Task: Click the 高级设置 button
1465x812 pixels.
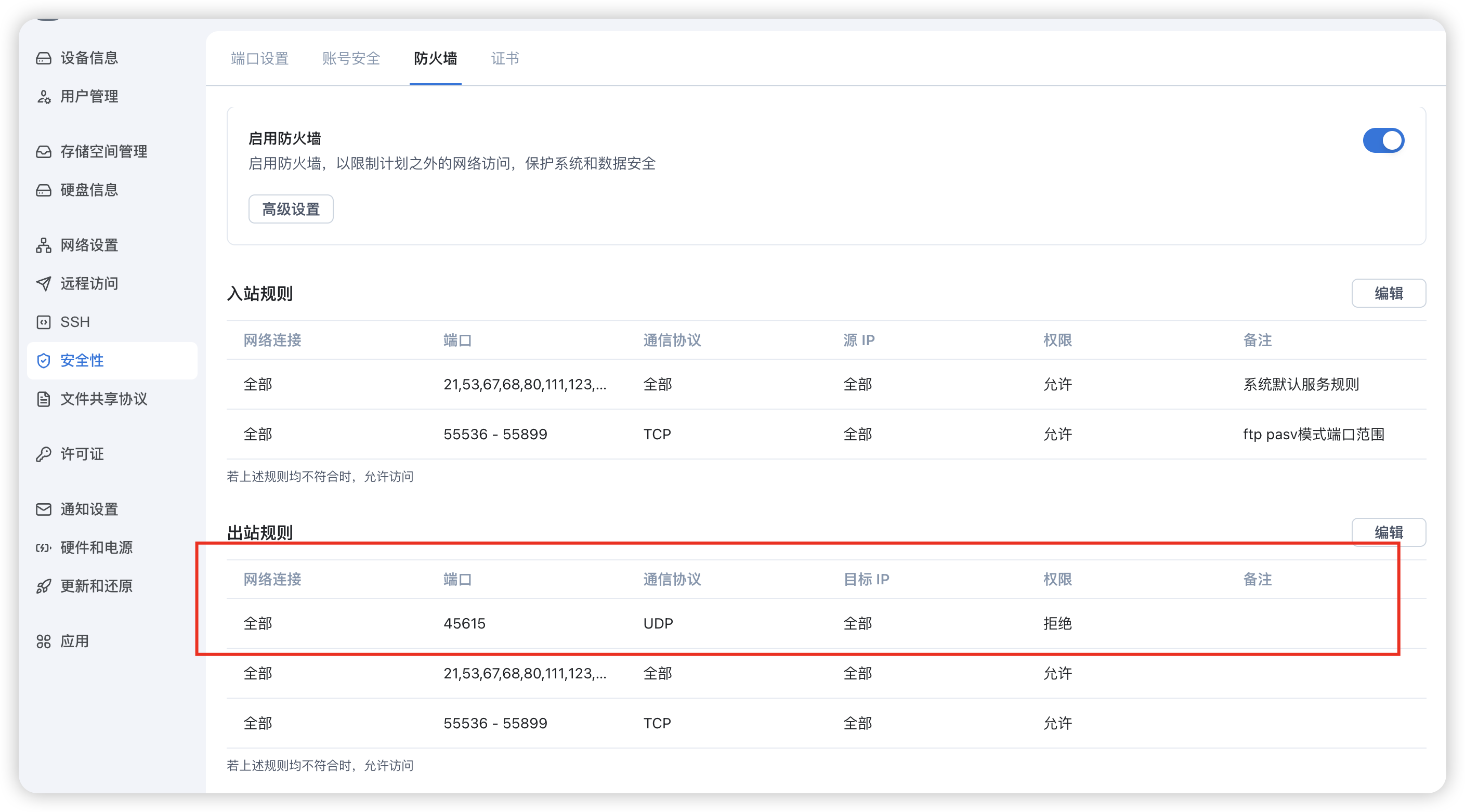Action: (291, 209)
